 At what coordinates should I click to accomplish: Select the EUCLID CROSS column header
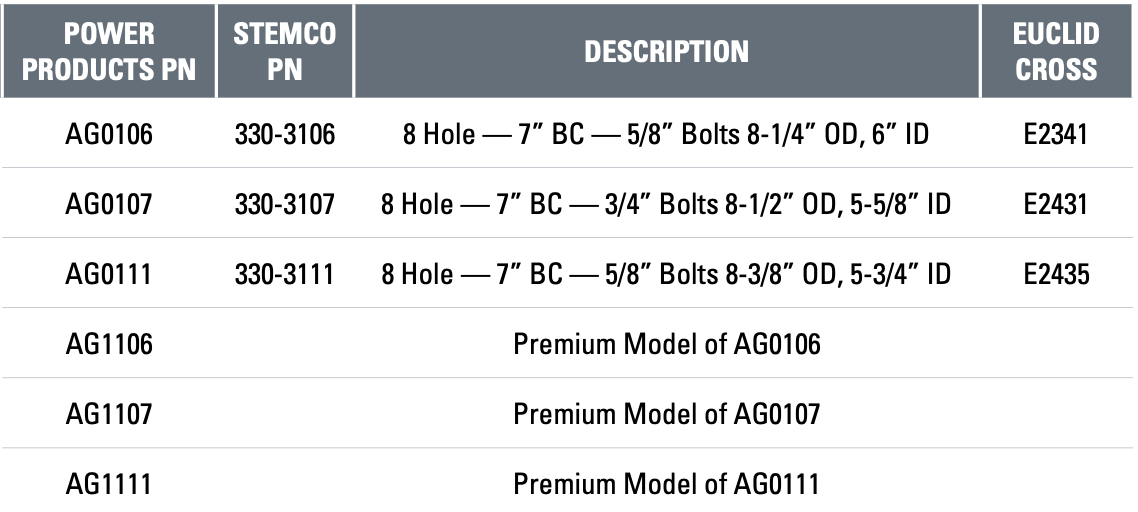[1056, 51]
